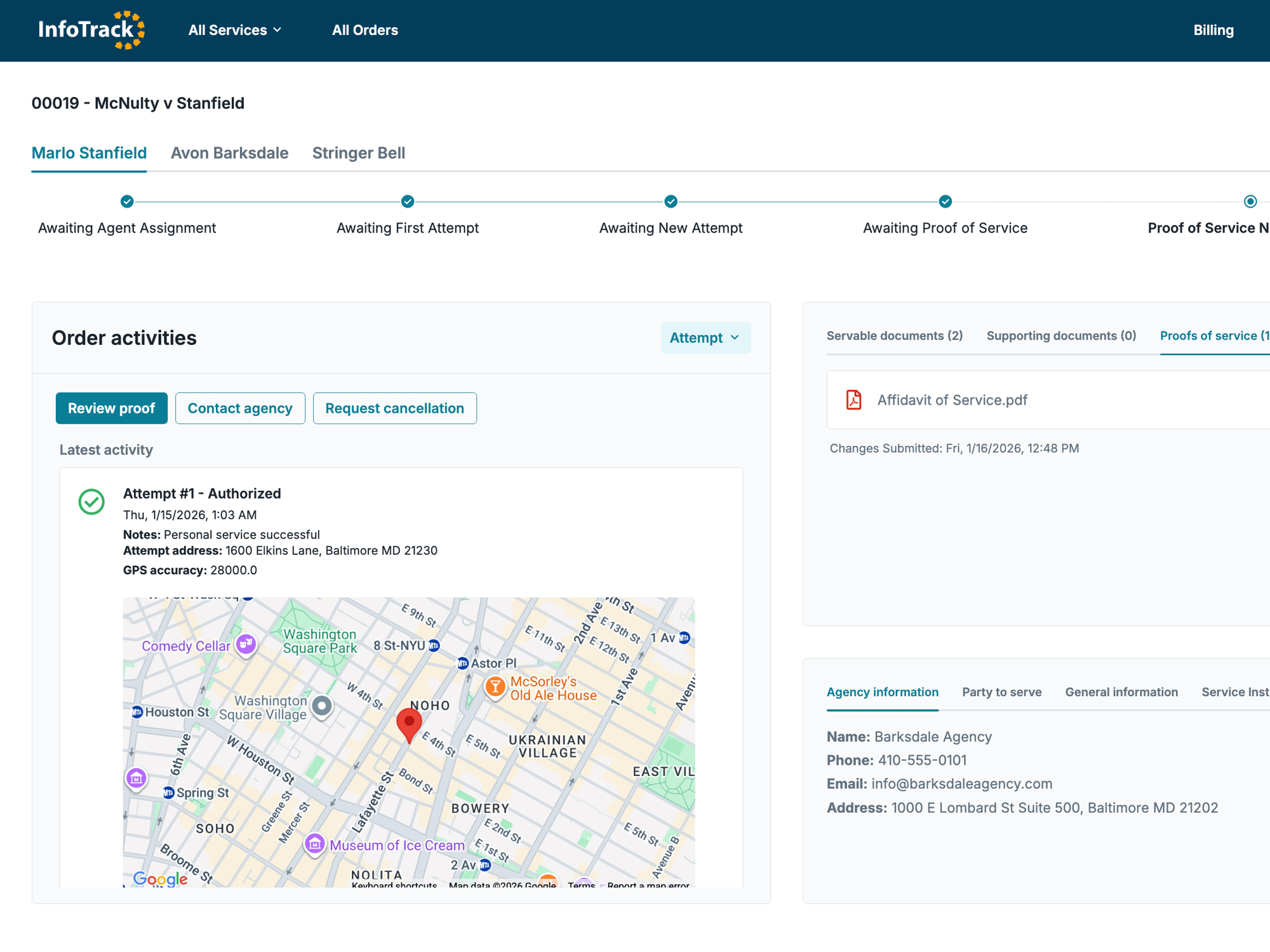Click the Contact agency button
The width and height of the screenshot is (1270, 952).
coord(240,408)
